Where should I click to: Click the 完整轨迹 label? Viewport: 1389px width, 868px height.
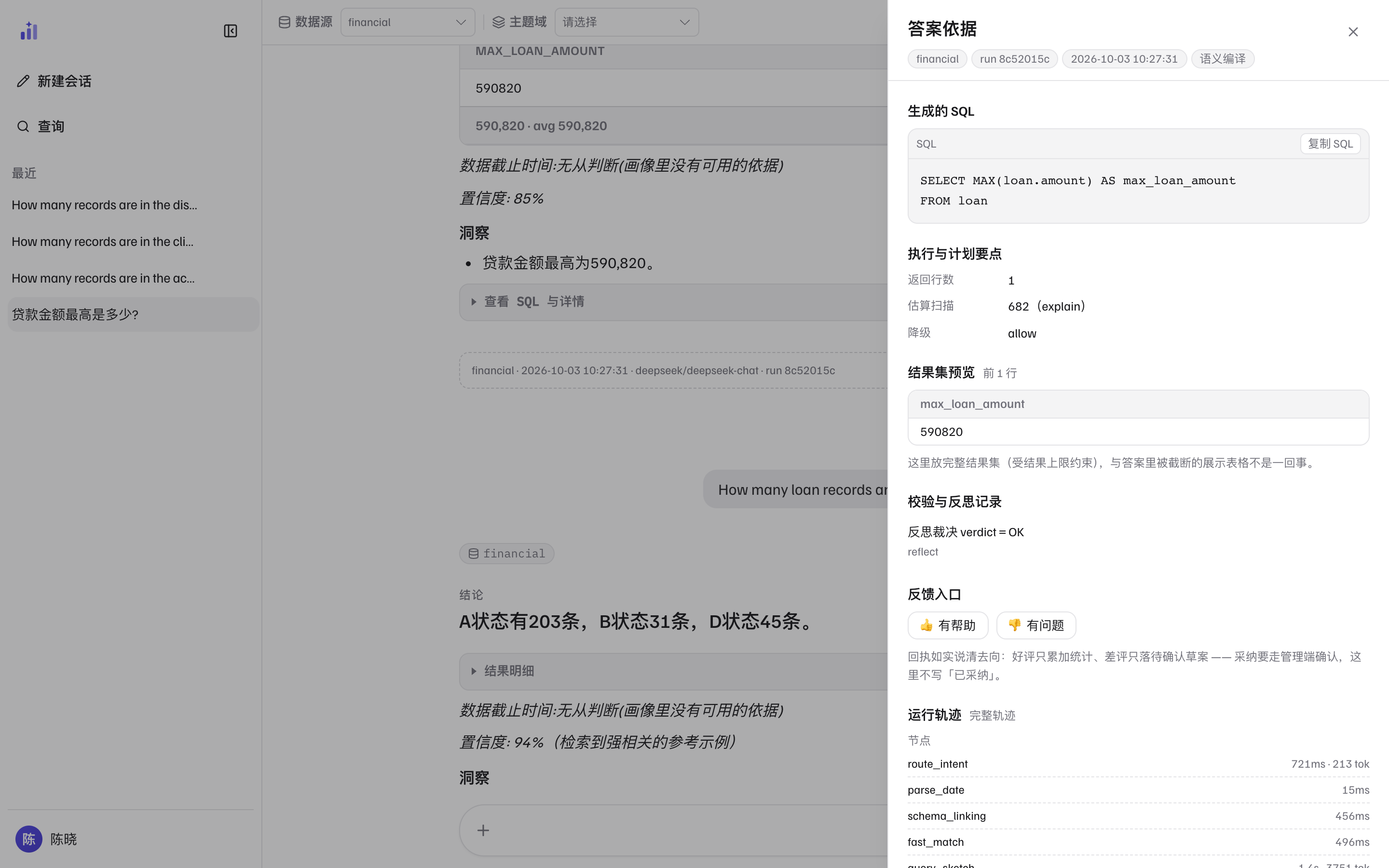coord(992,715)
